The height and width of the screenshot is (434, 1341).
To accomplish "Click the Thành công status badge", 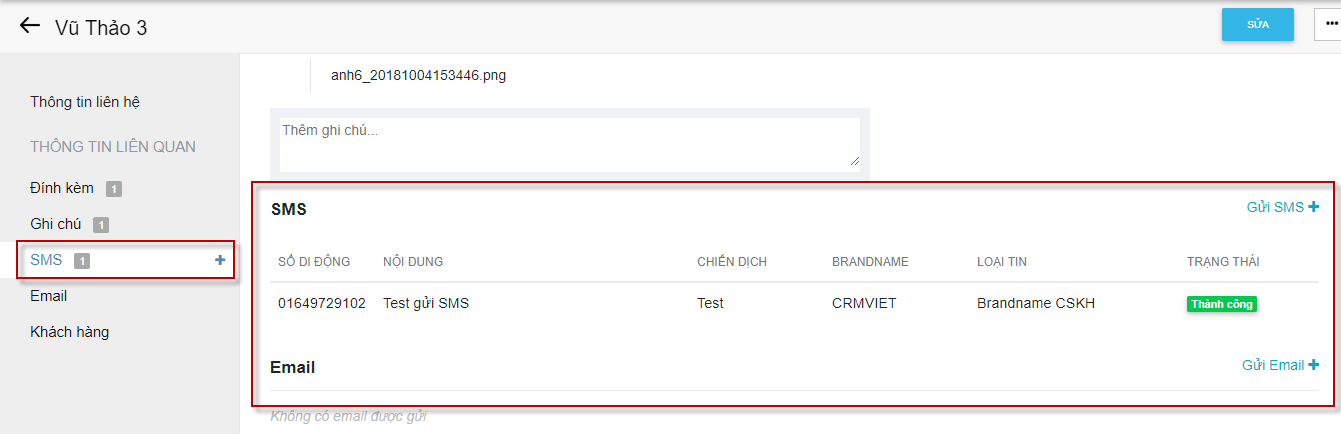I will 1221,304.
